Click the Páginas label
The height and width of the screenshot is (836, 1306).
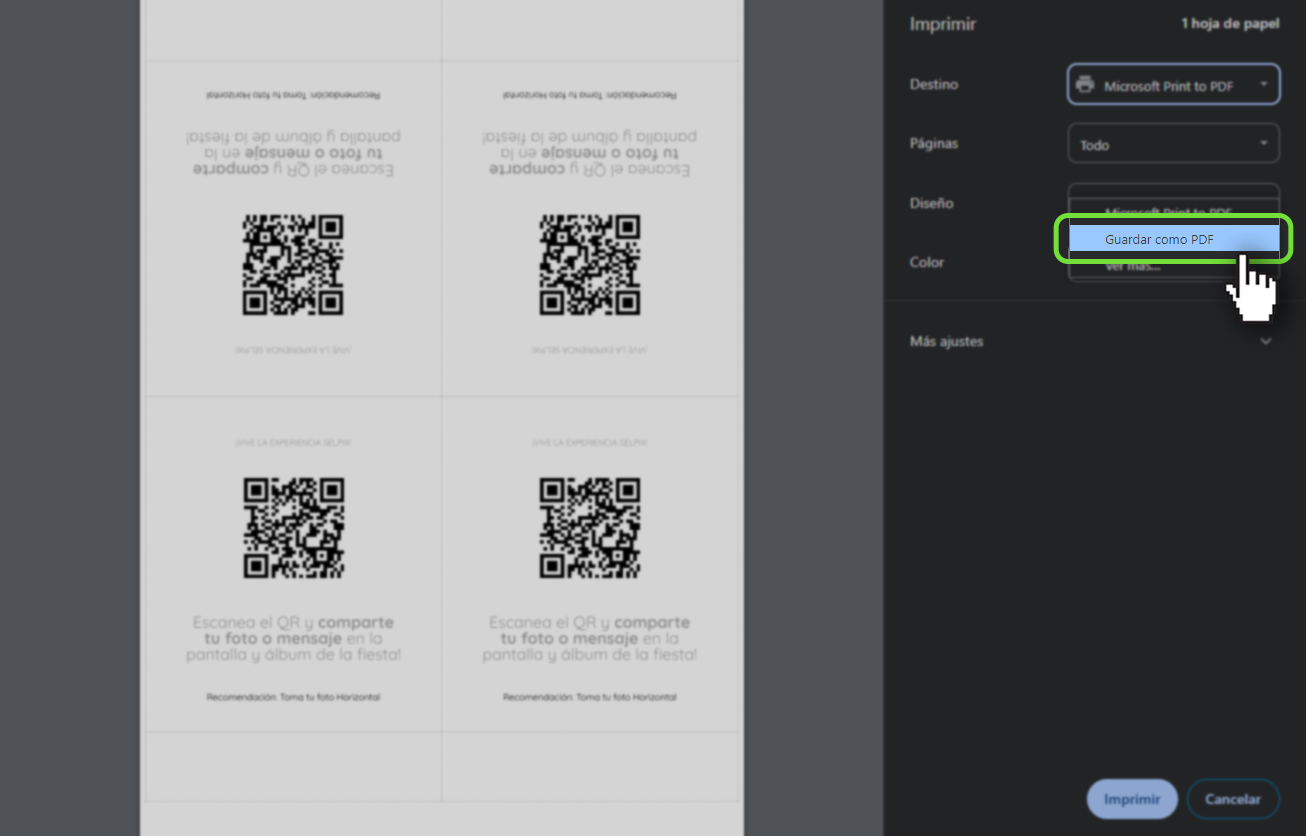934,144
